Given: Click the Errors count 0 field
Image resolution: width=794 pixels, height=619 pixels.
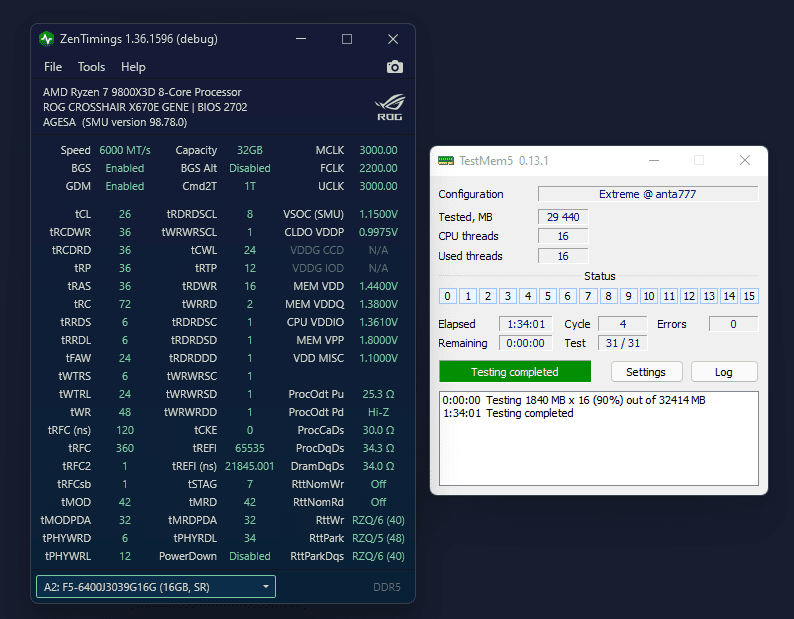Looking at the screenshot, I should click(x=733, y=324).
